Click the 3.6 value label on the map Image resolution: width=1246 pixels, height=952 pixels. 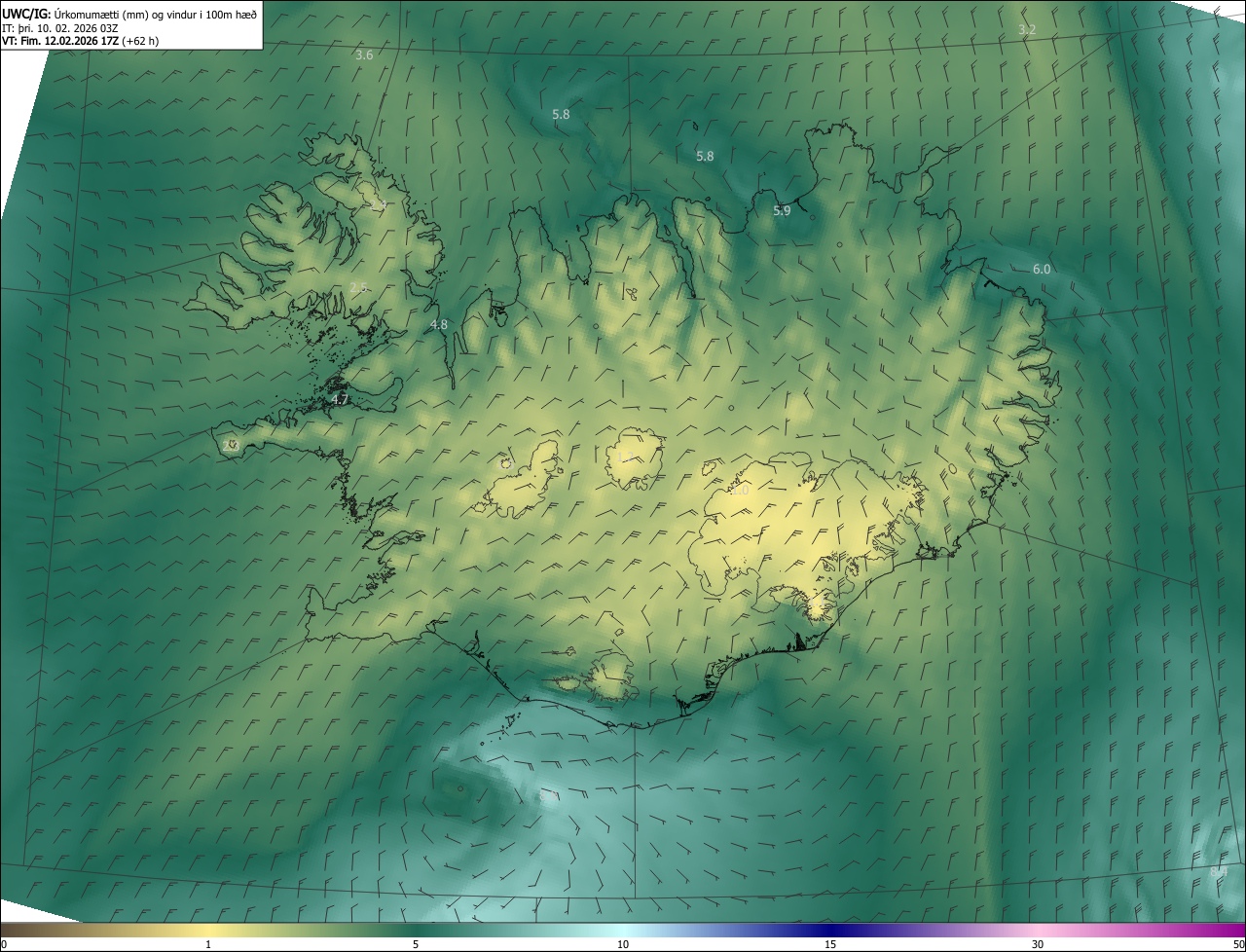[364, 55]
